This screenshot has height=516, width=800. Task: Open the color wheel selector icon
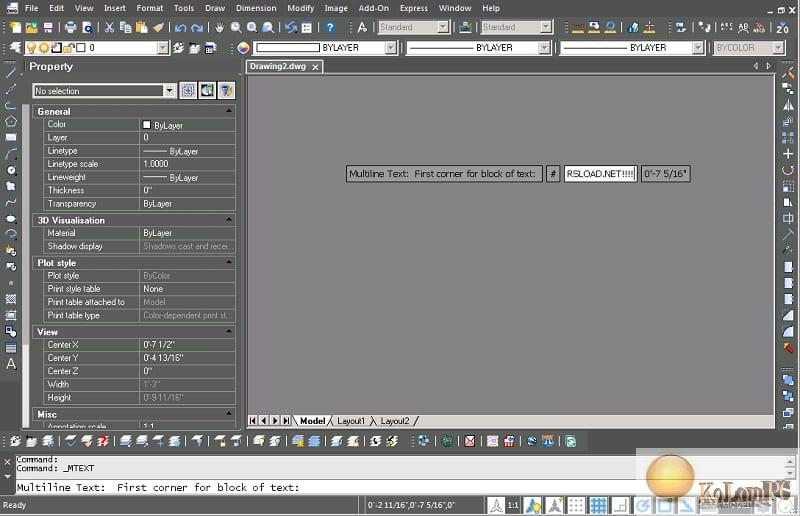point(243,48)
